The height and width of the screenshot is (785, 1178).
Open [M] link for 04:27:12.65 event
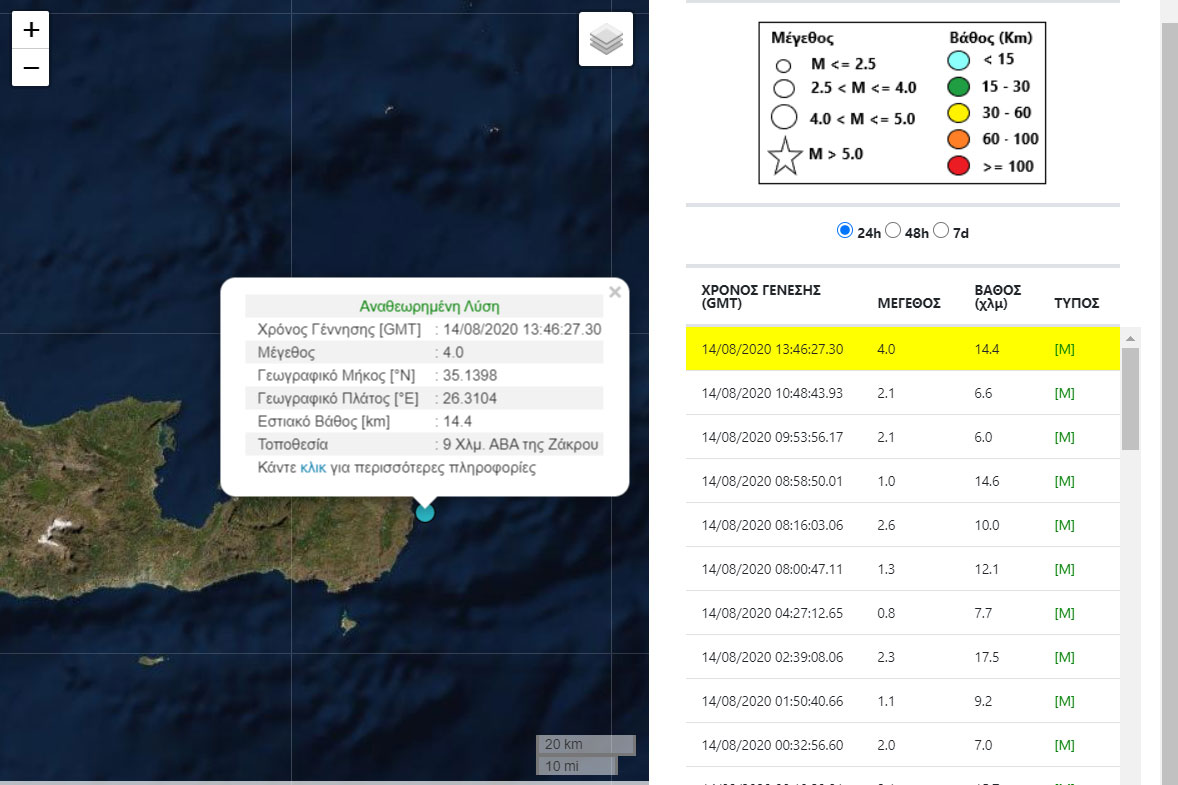[x=1064, y=613]
